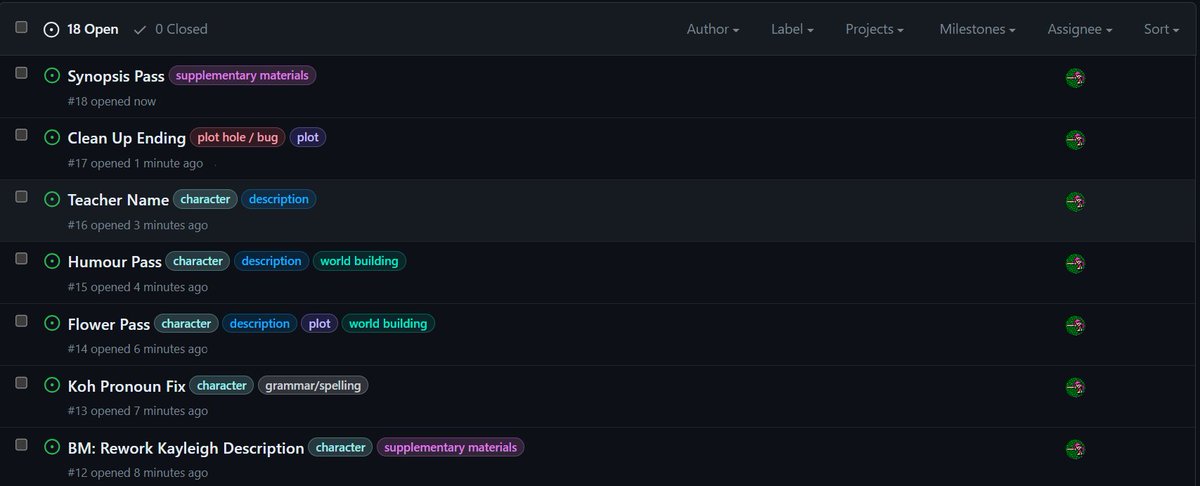Filter by supplementary materials label on Synopsis Pass
Viewport: 1200px width, 486px height.
click(243, 76)
